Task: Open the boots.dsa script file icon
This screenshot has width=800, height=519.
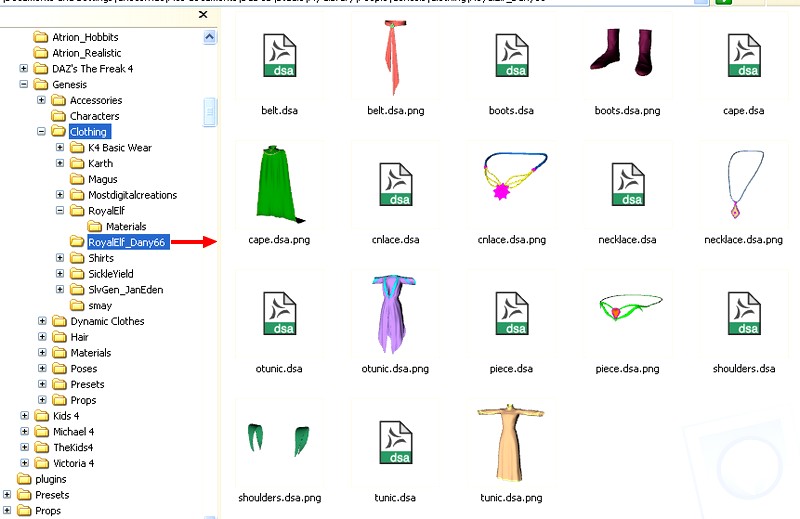Action: (x=512, y=55)
